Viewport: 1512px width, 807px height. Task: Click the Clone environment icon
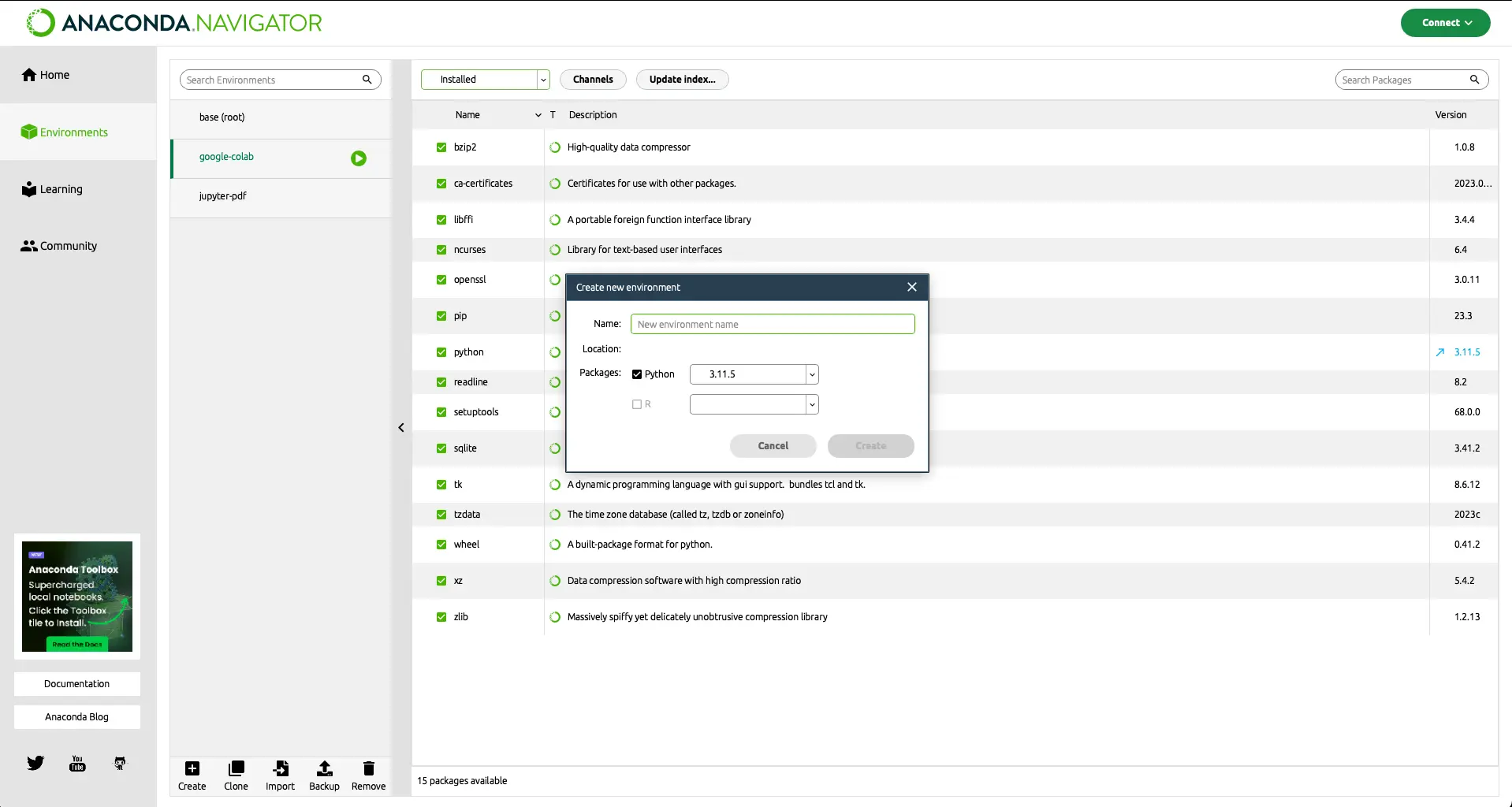[x=236, y=768]
